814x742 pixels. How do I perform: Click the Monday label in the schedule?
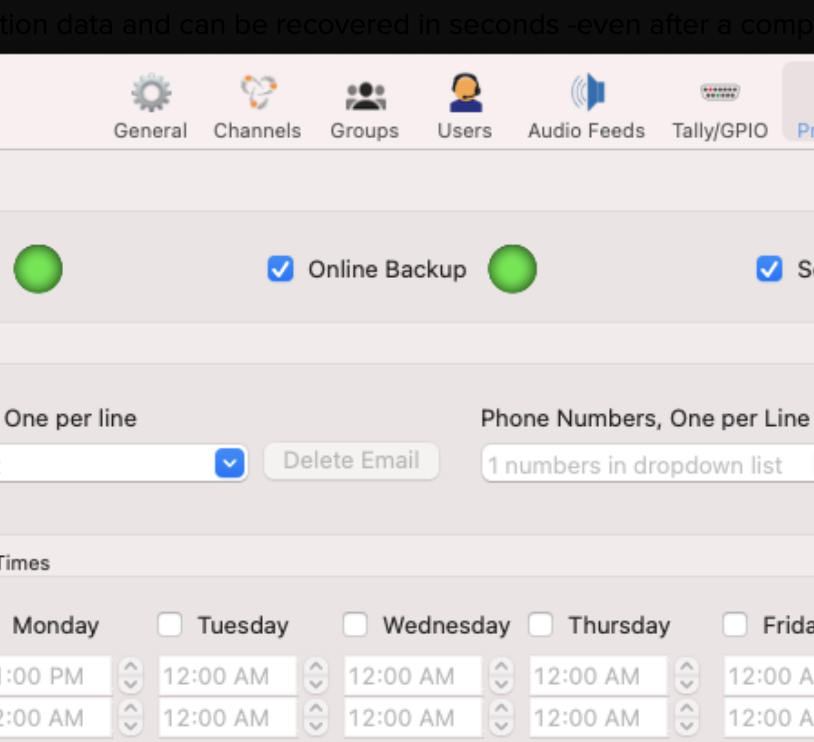point(55,625)
